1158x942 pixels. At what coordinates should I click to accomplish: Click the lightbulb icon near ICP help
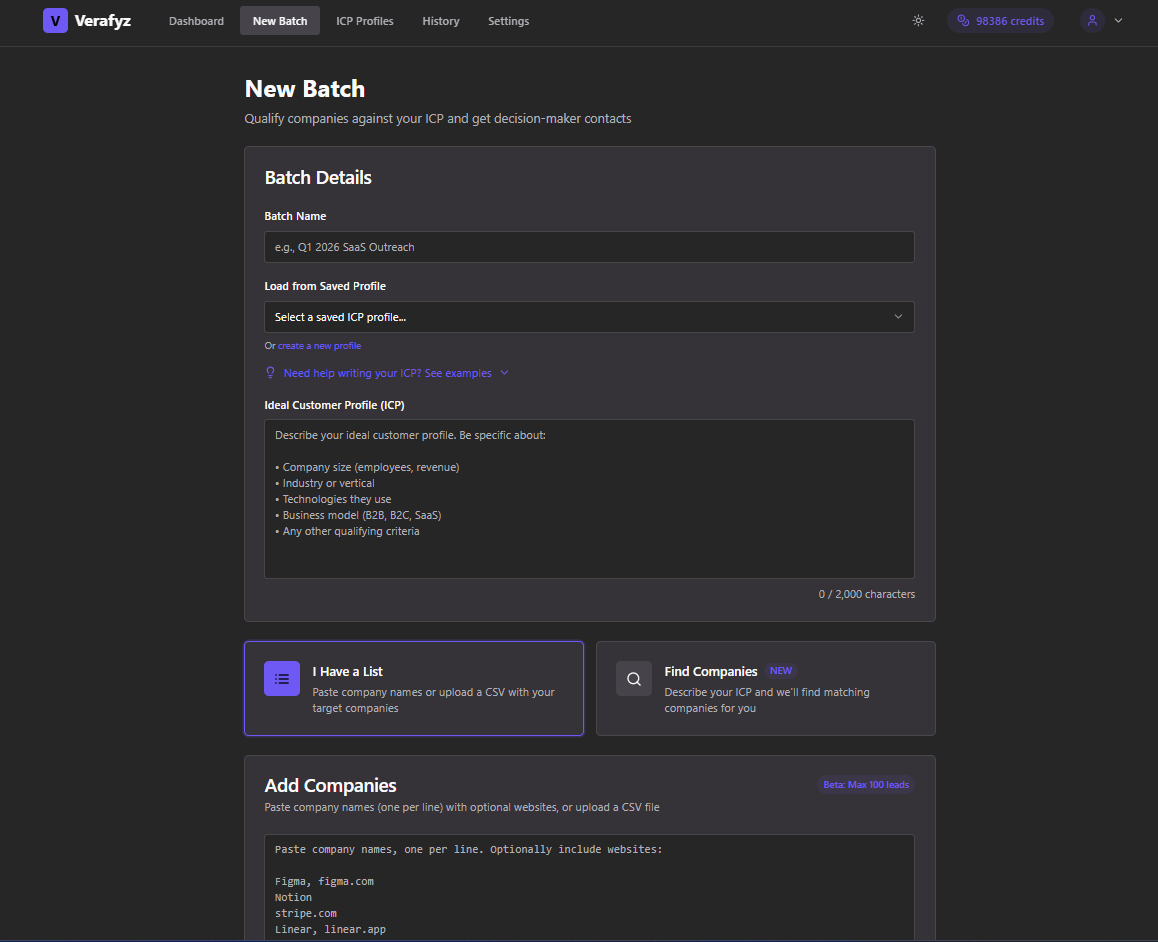(270, 372)
